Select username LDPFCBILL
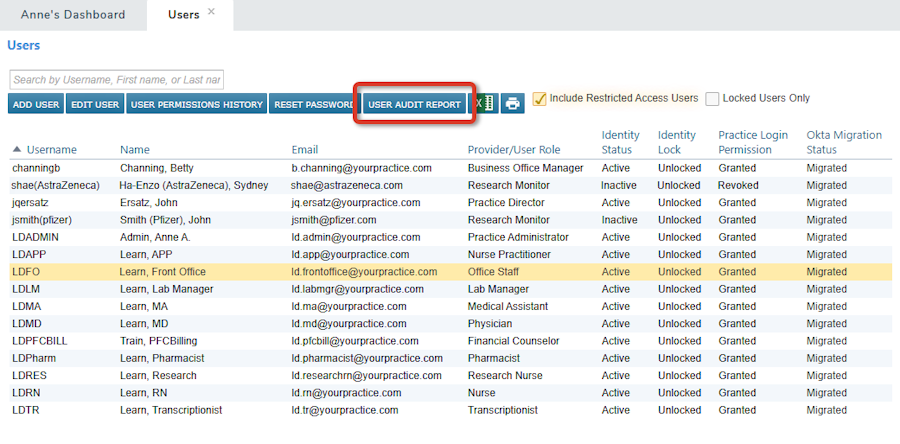Viewport: 900px width, 444px height. point(40,341)
